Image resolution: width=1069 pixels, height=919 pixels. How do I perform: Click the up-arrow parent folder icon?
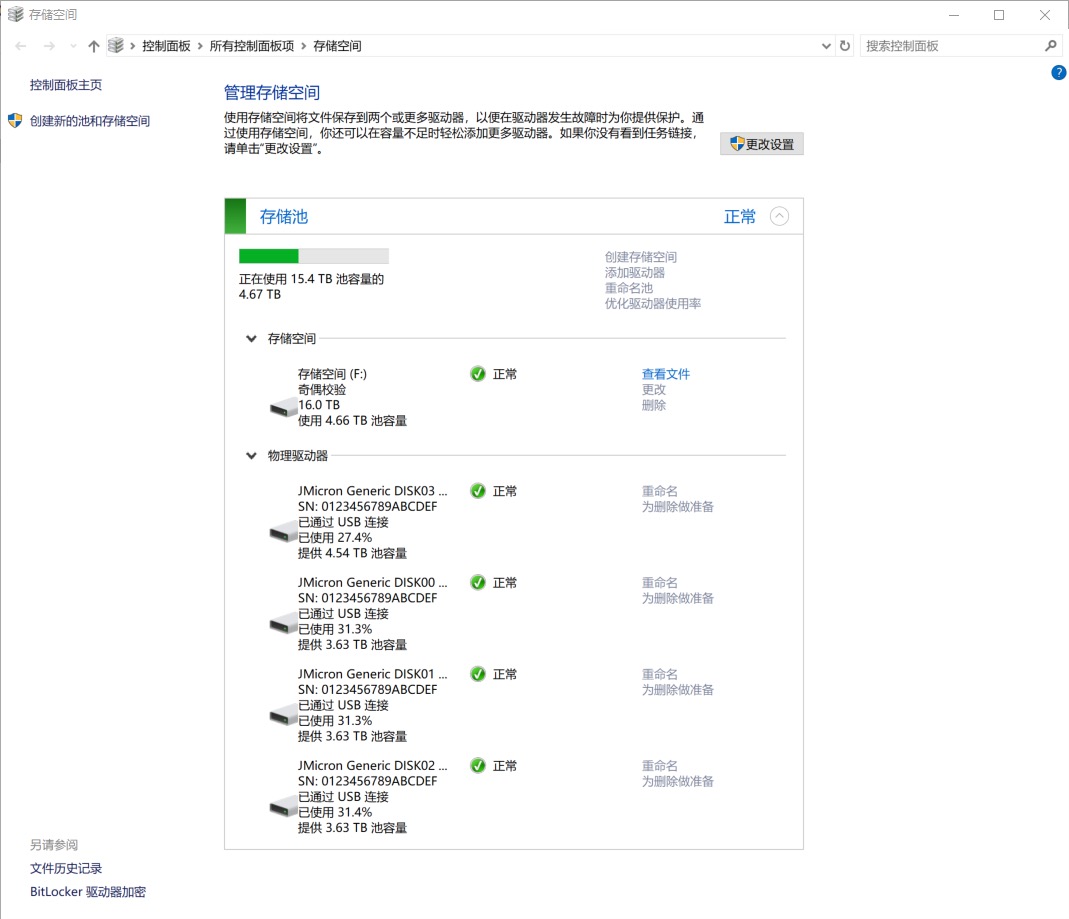[94, 46]
